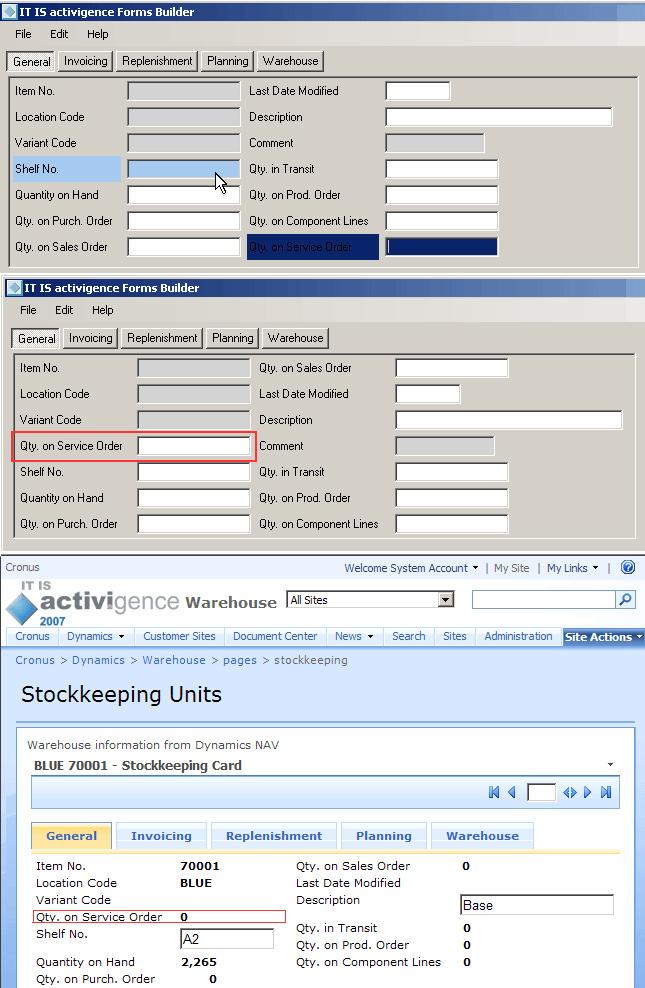645x988 pixels.
Task: Go to the previous stockkeeping record
Action: [512, 792]
